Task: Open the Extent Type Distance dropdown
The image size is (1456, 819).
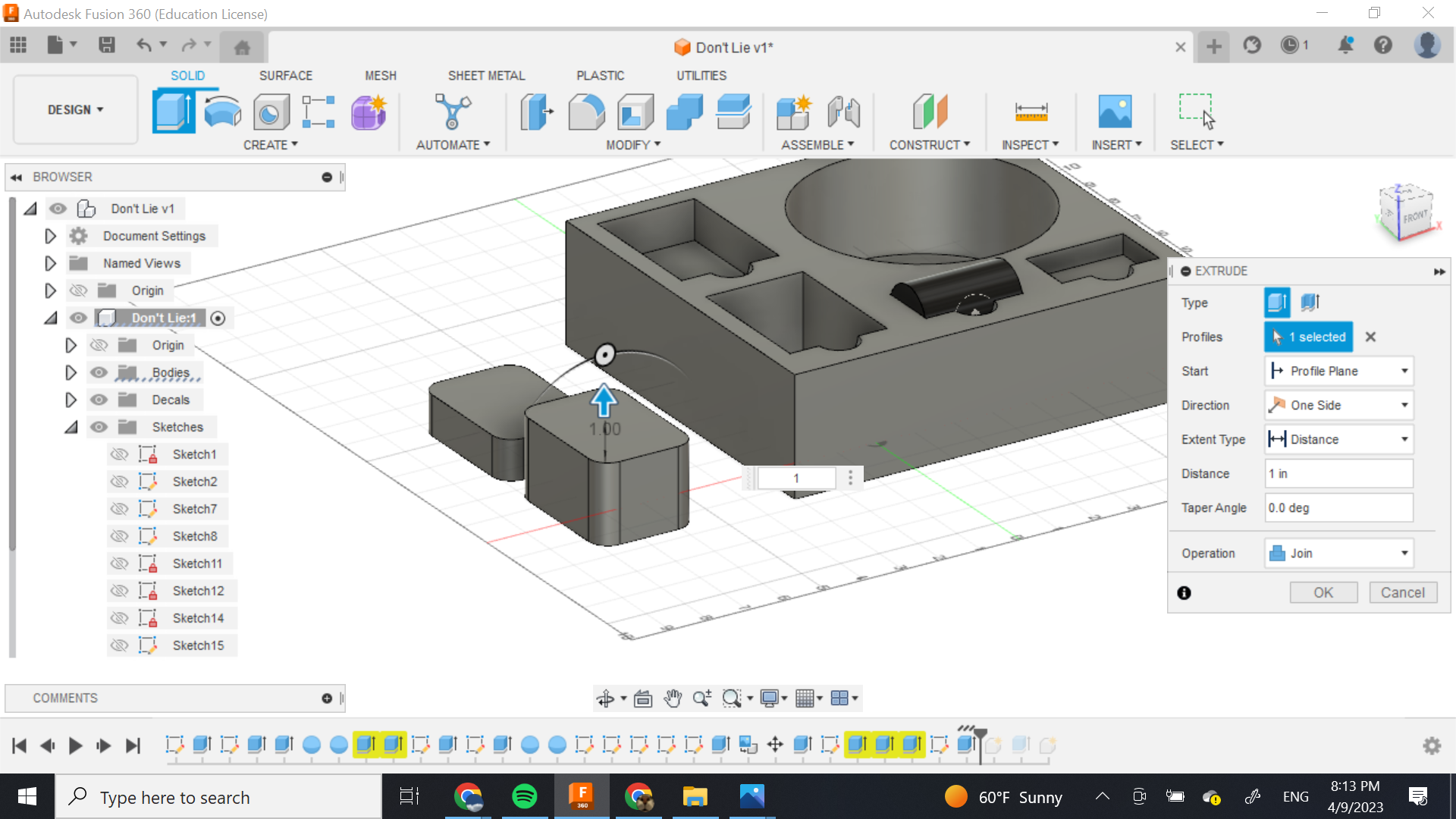Action: pyautogui.click(x=1338, y=439)
